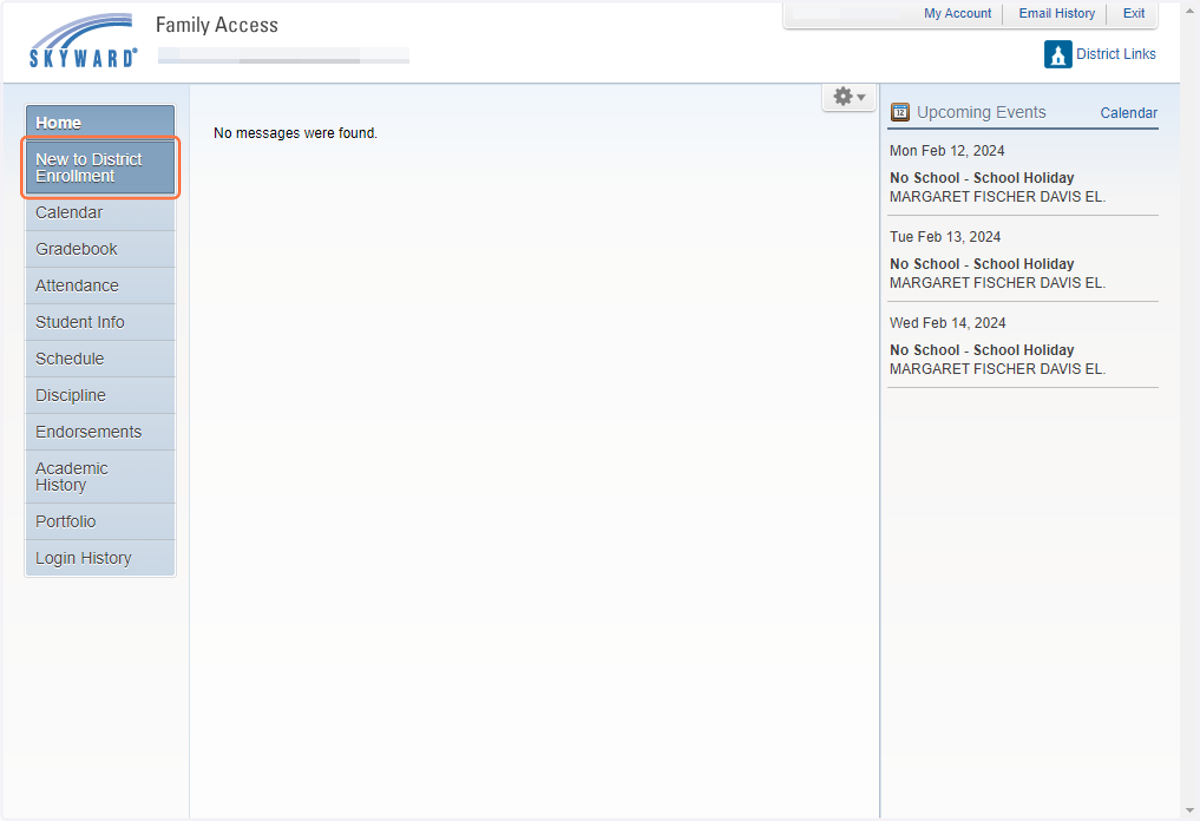
Task: View Email History
Action: (x=1057, y=14)
